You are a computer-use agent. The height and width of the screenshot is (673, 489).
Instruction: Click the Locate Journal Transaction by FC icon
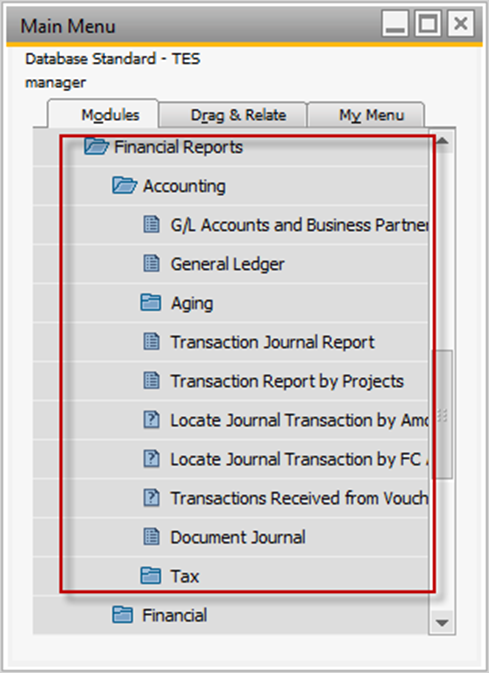coord(151,459)
